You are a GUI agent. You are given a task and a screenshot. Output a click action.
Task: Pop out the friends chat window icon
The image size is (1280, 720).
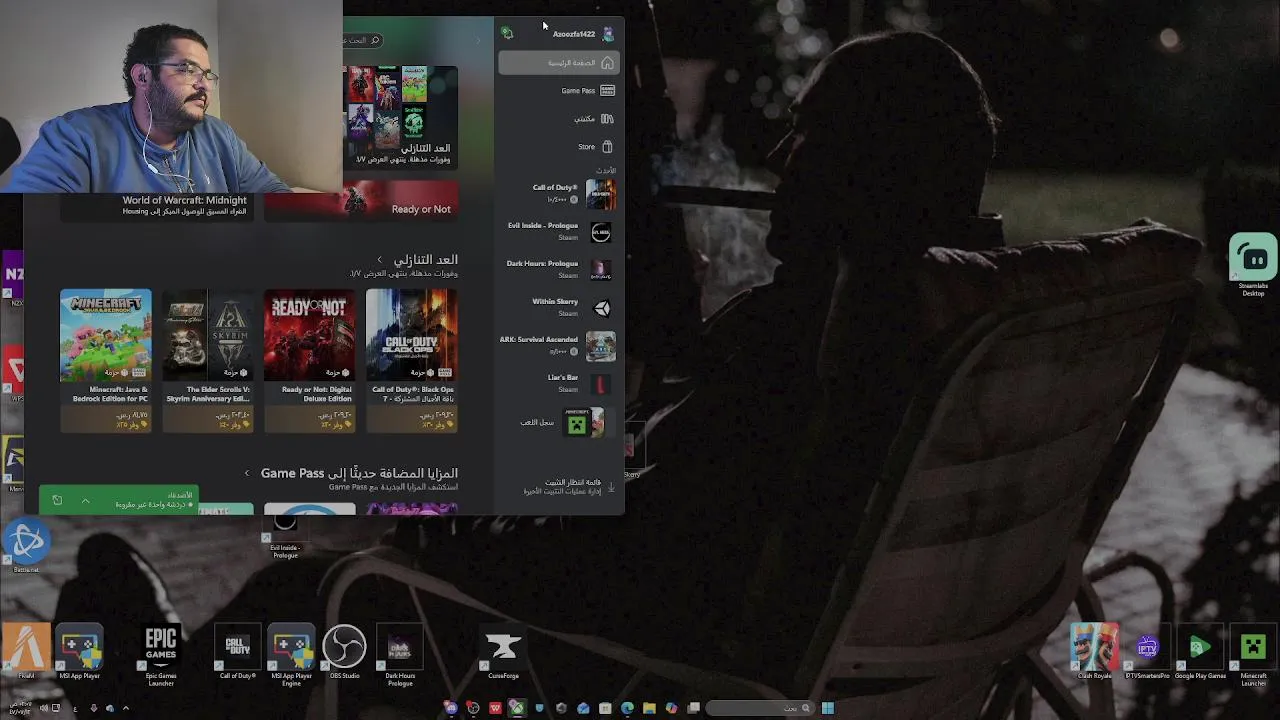coord(57,500)
